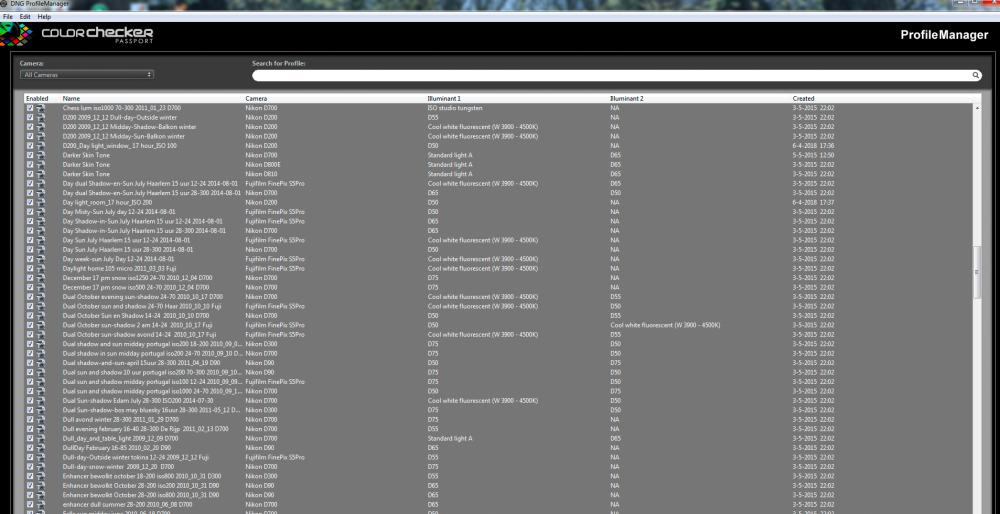Click profile icon of Dull avond winter 28-300 row
This screenshot has height=514, width=1000.
click(41, 420)
